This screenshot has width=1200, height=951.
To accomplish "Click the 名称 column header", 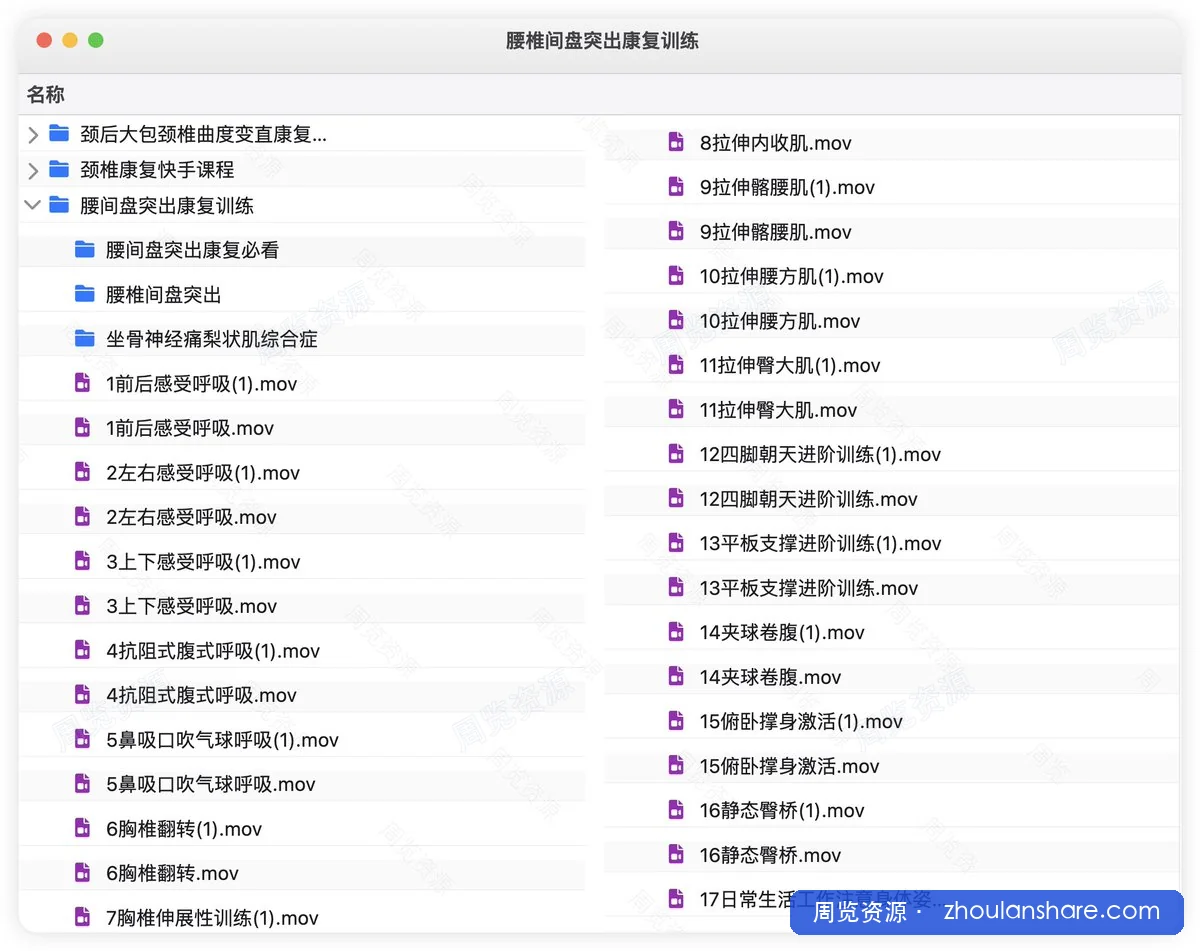I will (x=46, y=95).
